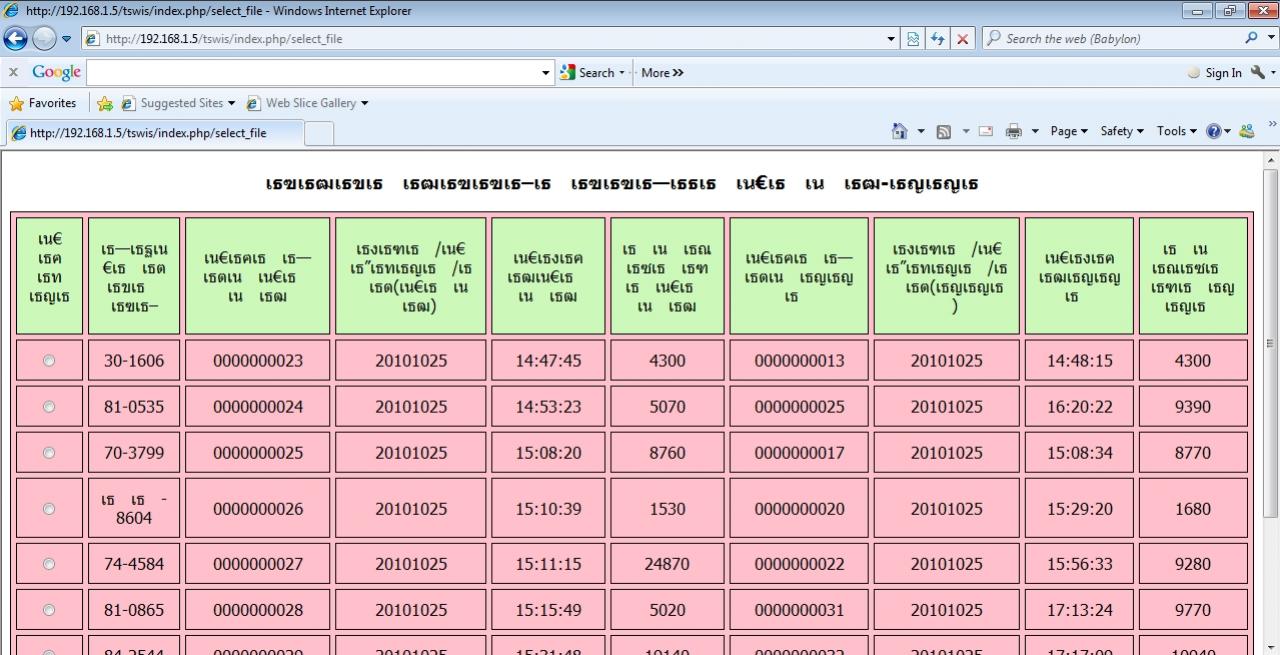Viewport: 1280px width, 655px height.
Task: Open the Help question-mark icon
Action: (1214, 131)
